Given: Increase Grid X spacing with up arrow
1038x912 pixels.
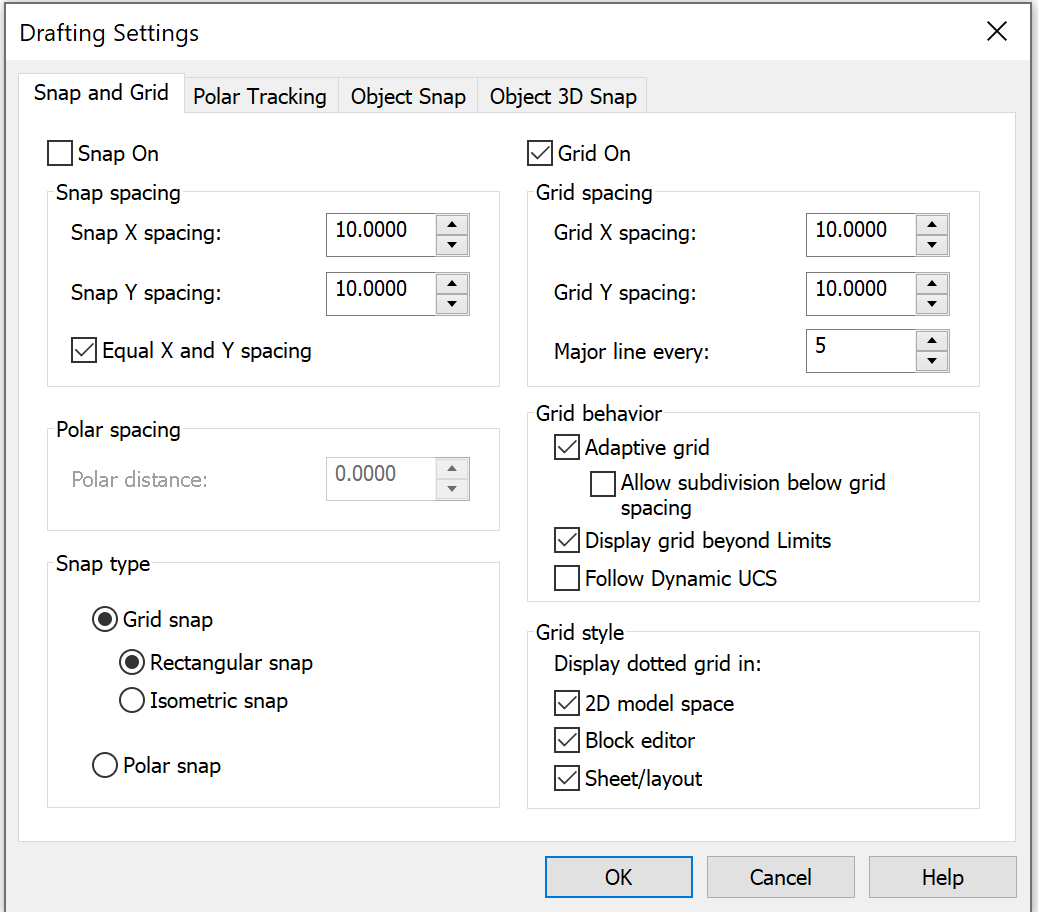Looking at the screenshot, I should pos(932,225).
